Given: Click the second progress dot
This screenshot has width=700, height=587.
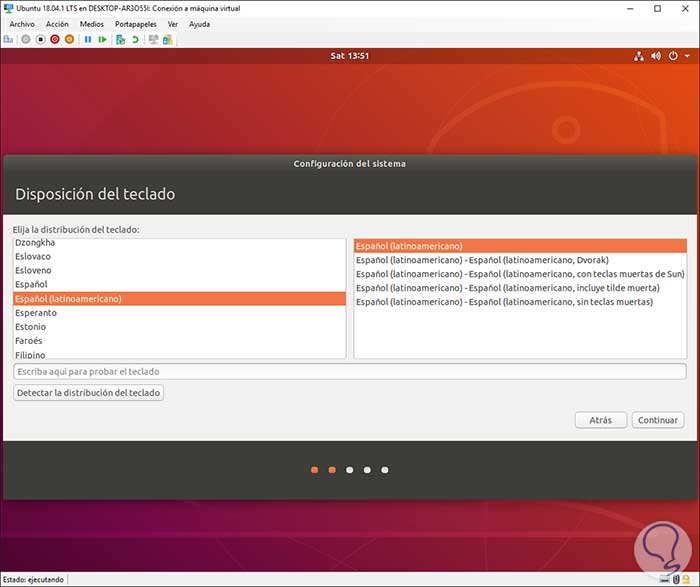Looking at the screenshot, I should point(332,470).
